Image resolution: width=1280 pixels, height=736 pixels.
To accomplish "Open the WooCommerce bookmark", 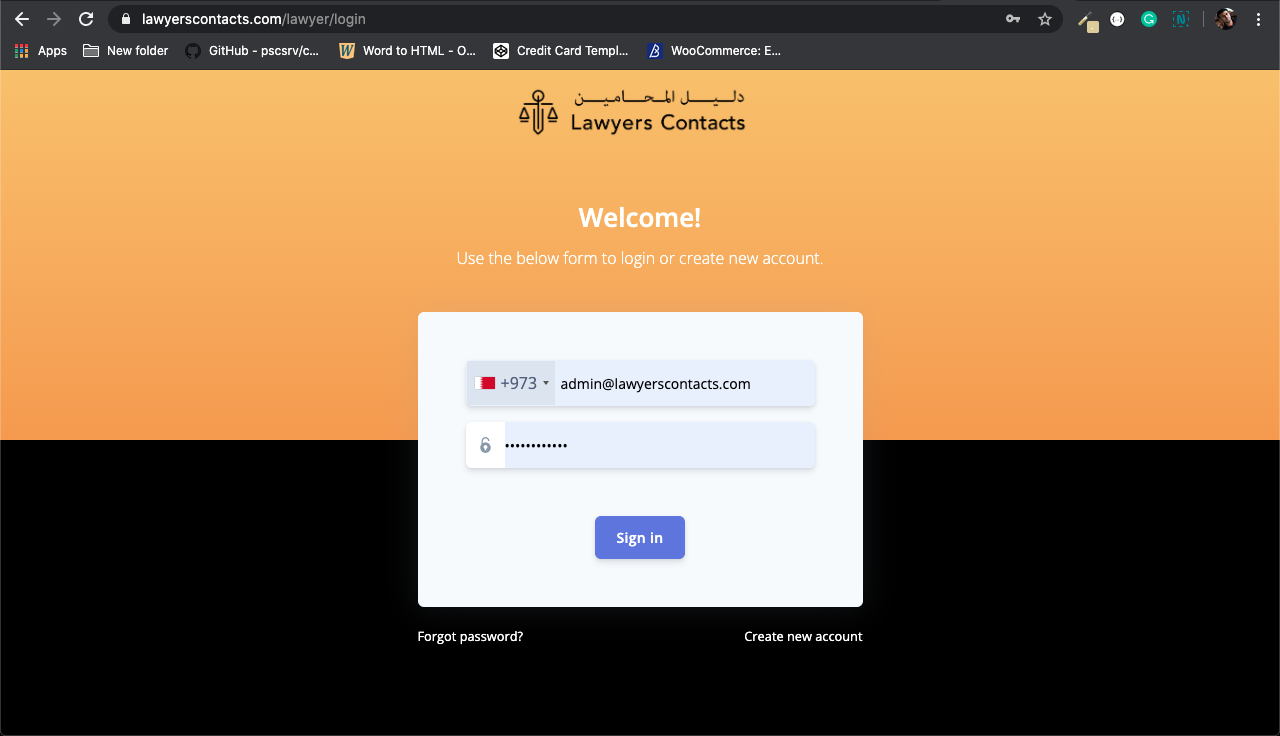I will (x=713, y=51).
